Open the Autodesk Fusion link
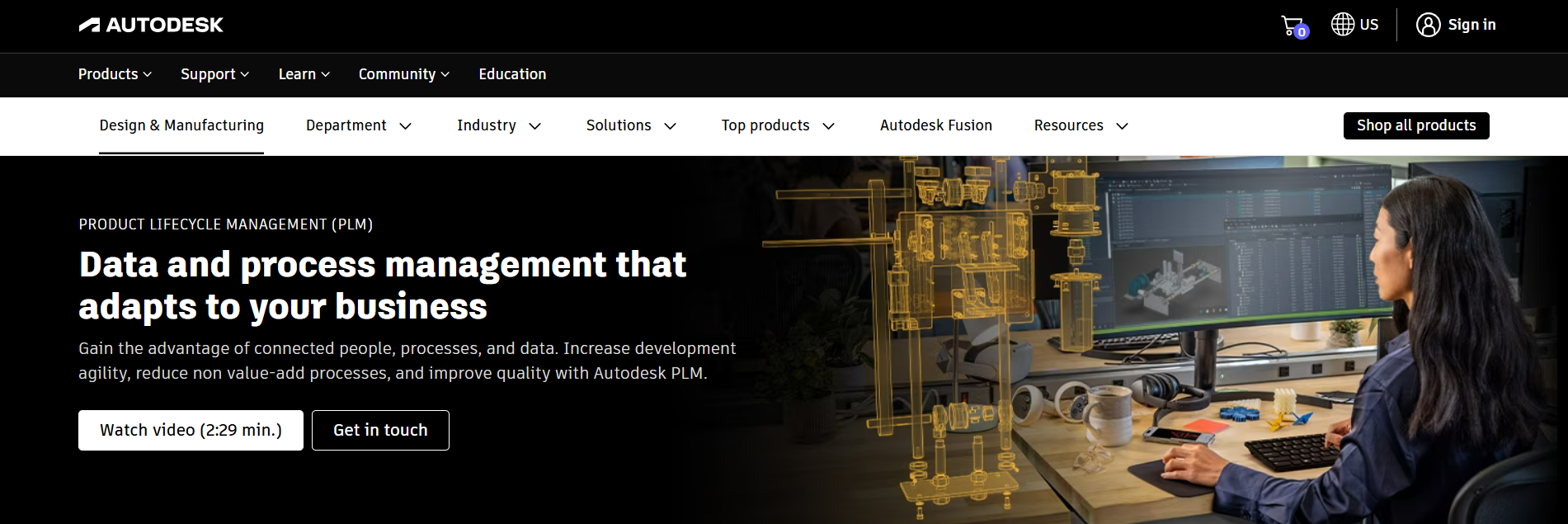 [x=935, y=125]
